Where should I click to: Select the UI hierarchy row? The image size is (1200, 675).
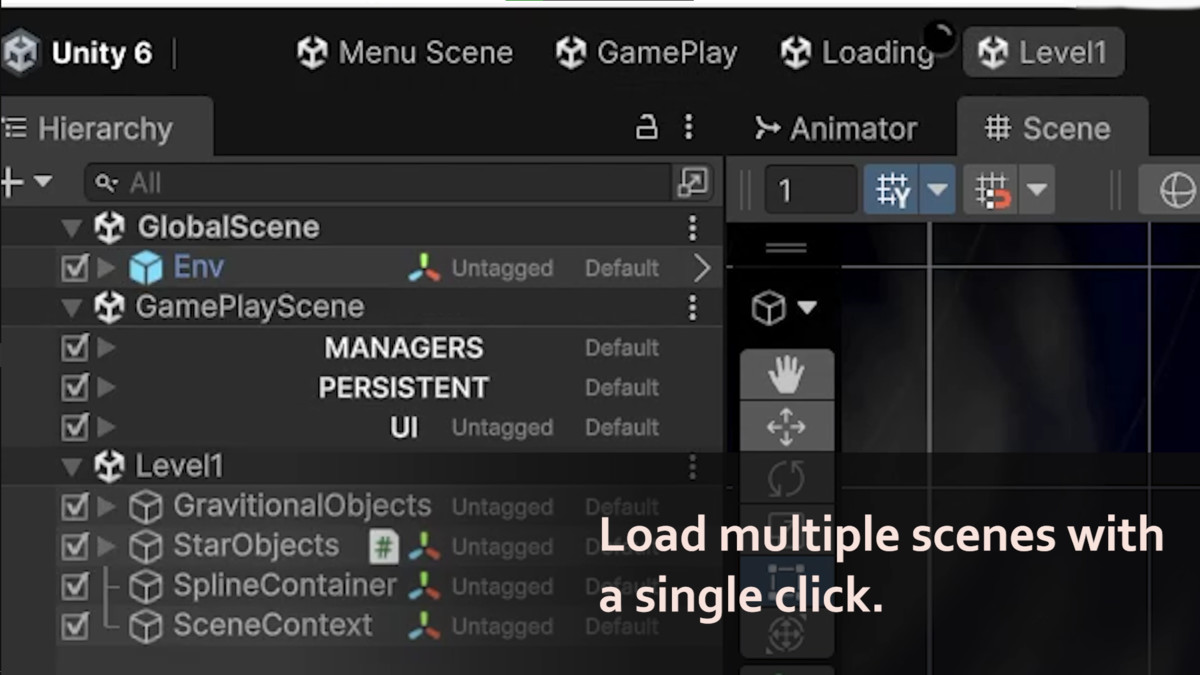click(x=360, y=428)
